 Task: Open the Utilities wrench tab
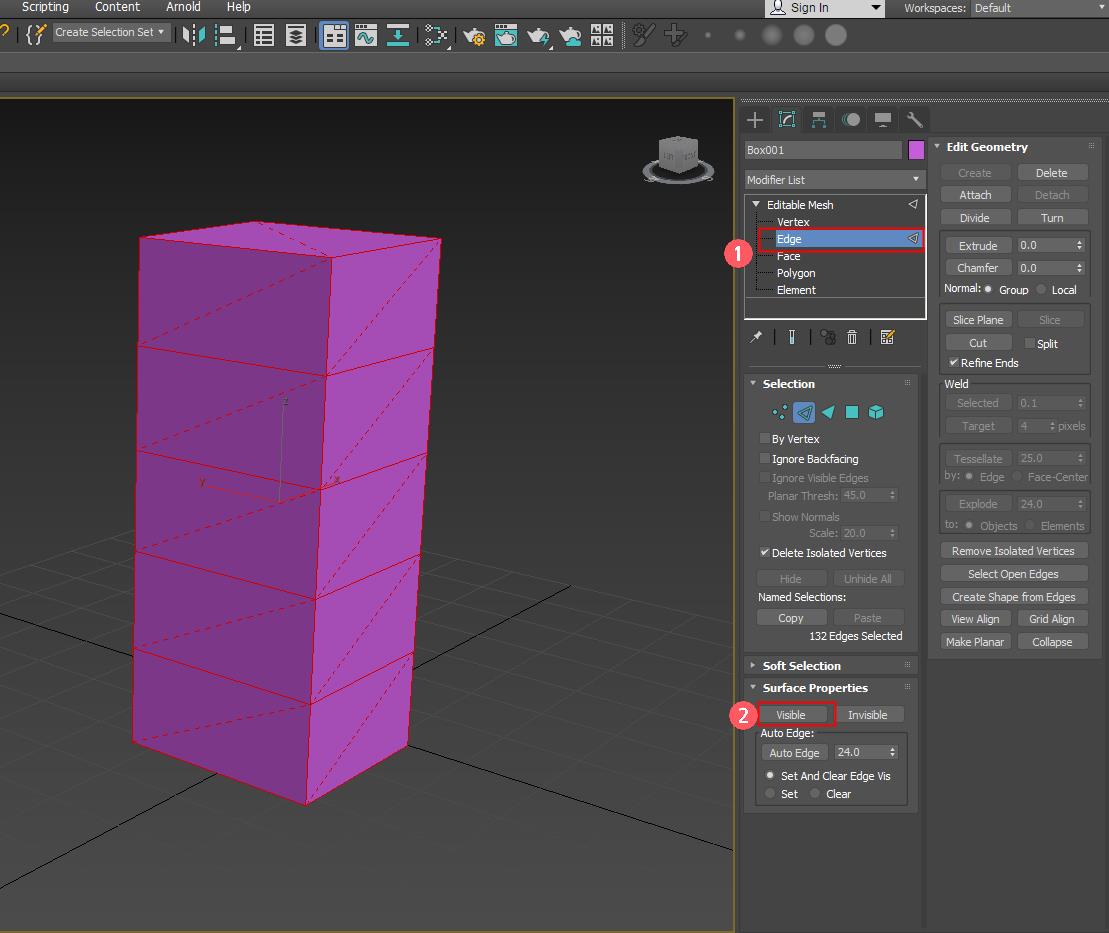(x=915, y=120)
